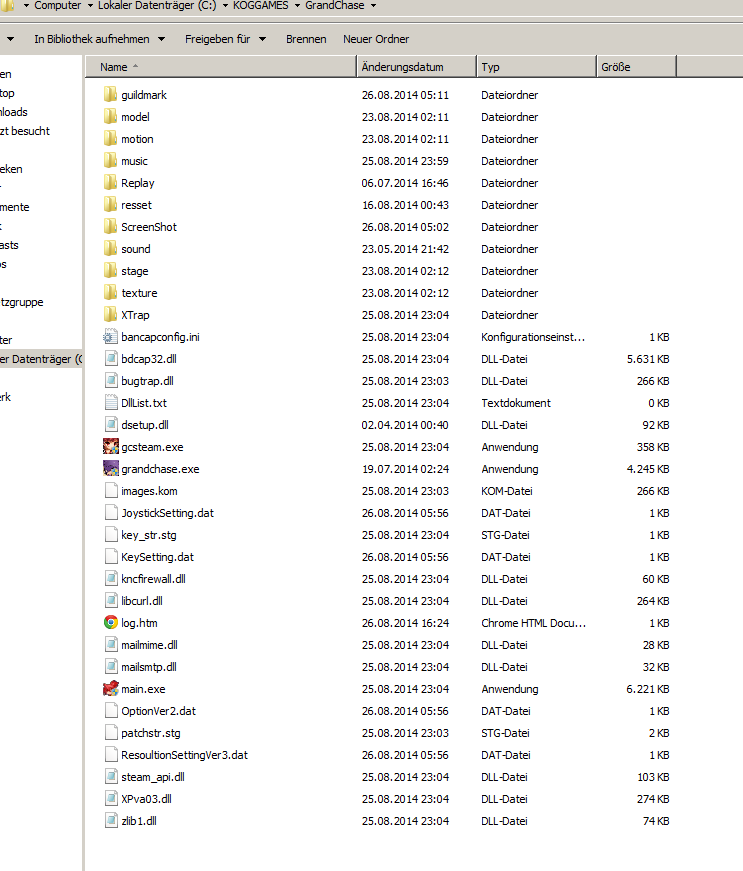Click the model folder icon
The height and width of the screenshot is (871, 743).
tap(111, 117)
